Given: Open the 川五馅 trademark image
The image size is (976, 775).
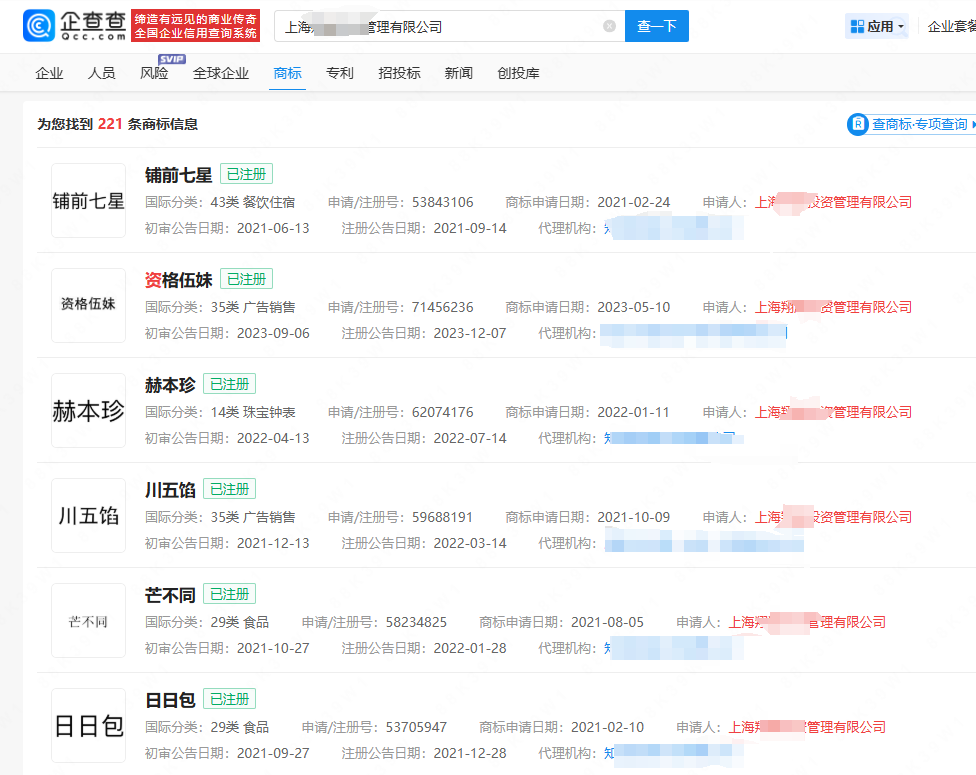Looking at the screenshot, I should click(89, 516).
